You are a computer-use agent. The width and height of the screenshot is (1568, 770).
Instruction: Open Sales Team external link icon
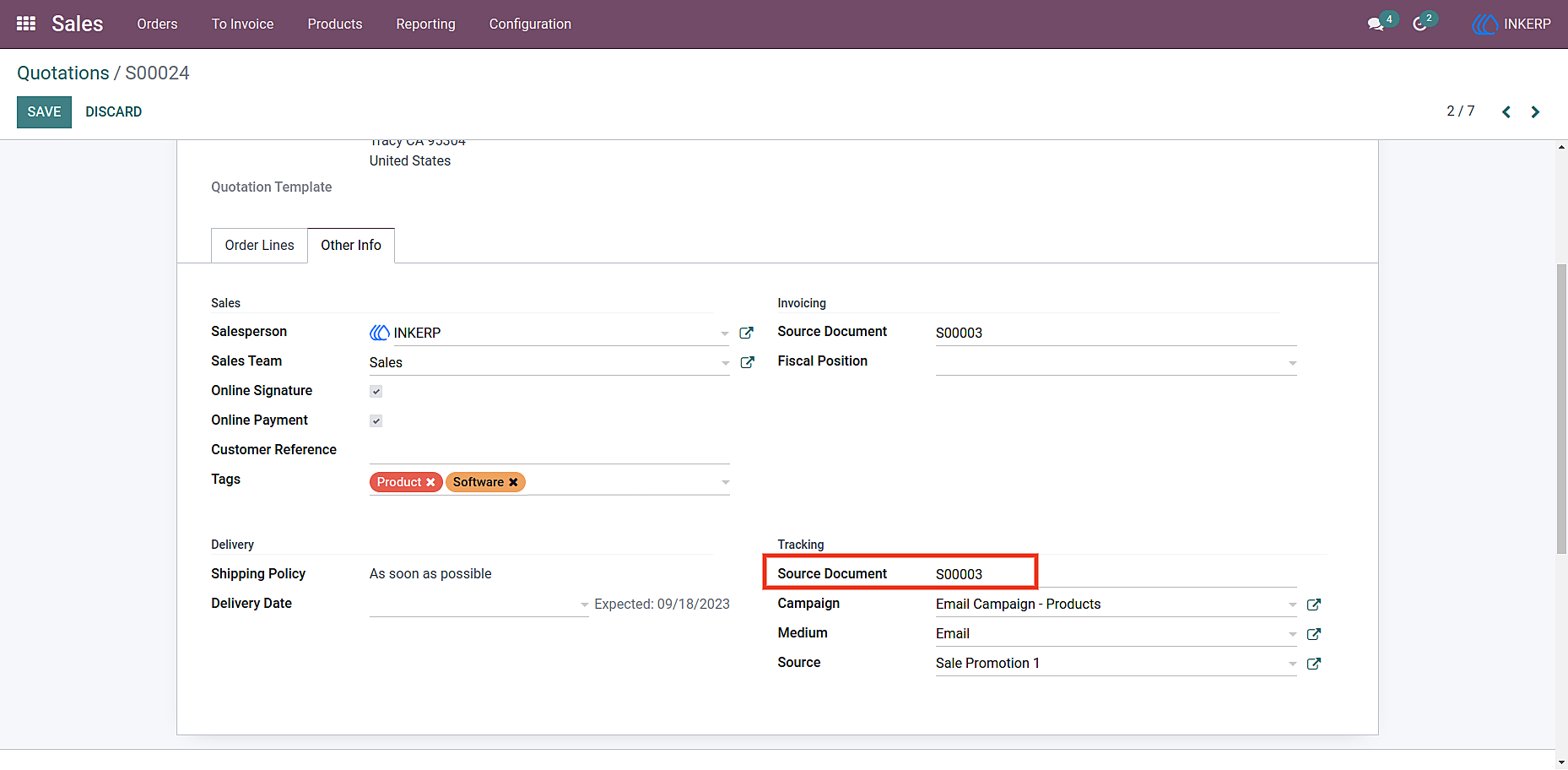[746, 362]
